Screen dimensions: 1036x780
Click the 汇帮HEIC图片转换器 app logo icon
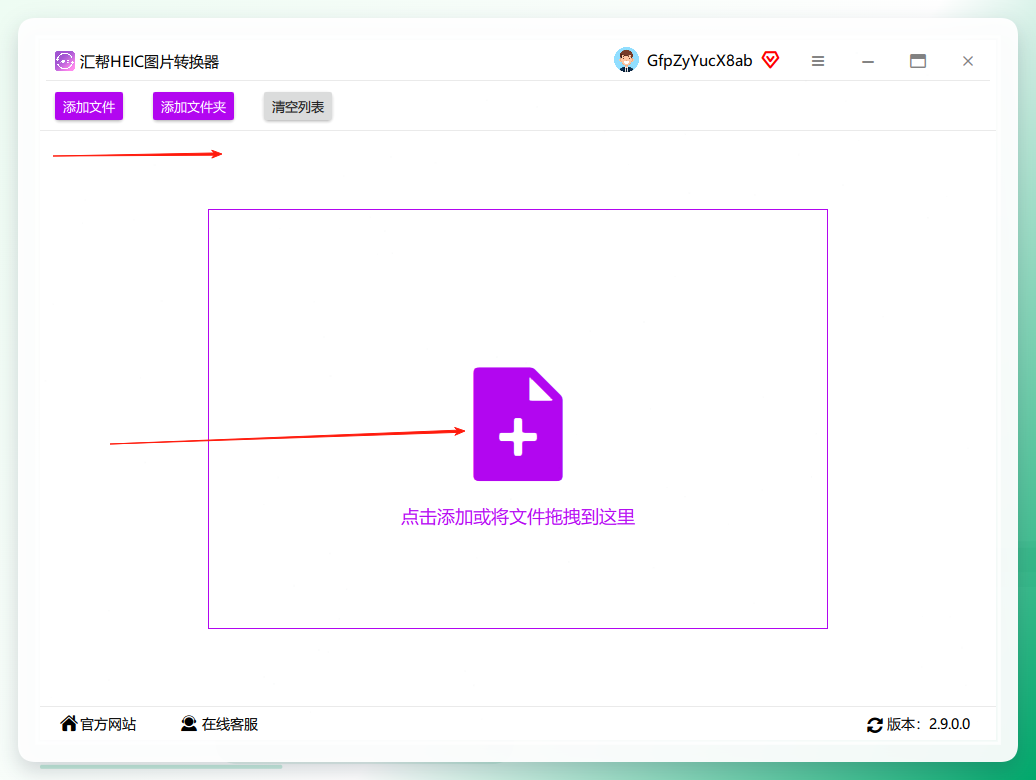tap(65, 61)
